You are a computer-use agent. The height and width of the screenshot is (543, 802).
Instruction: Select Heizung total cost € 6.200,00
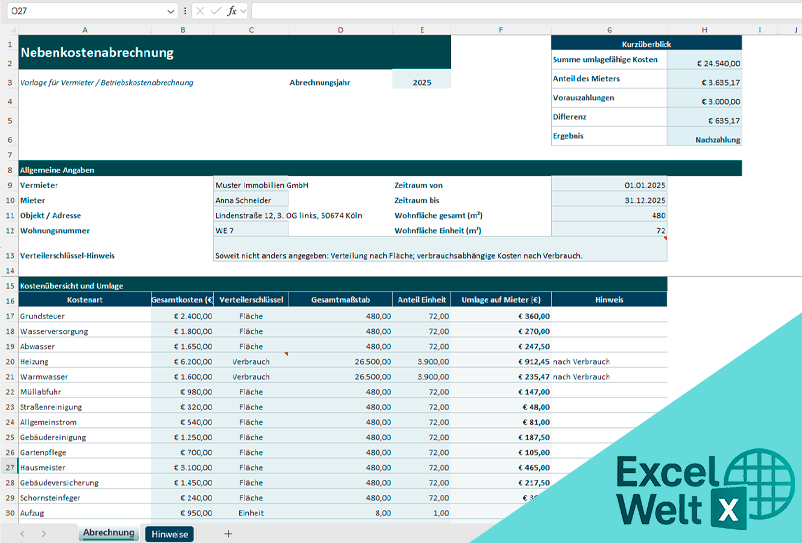(183, 361)
